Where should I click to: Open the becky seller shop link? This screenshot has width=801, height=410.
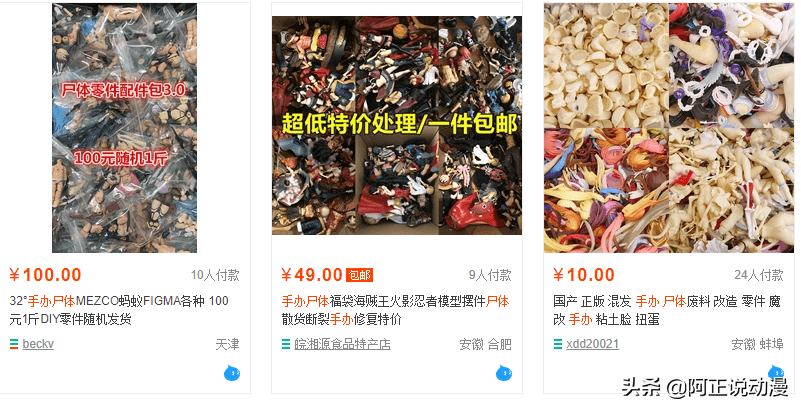pyautogui.click(x=38, y=344)
